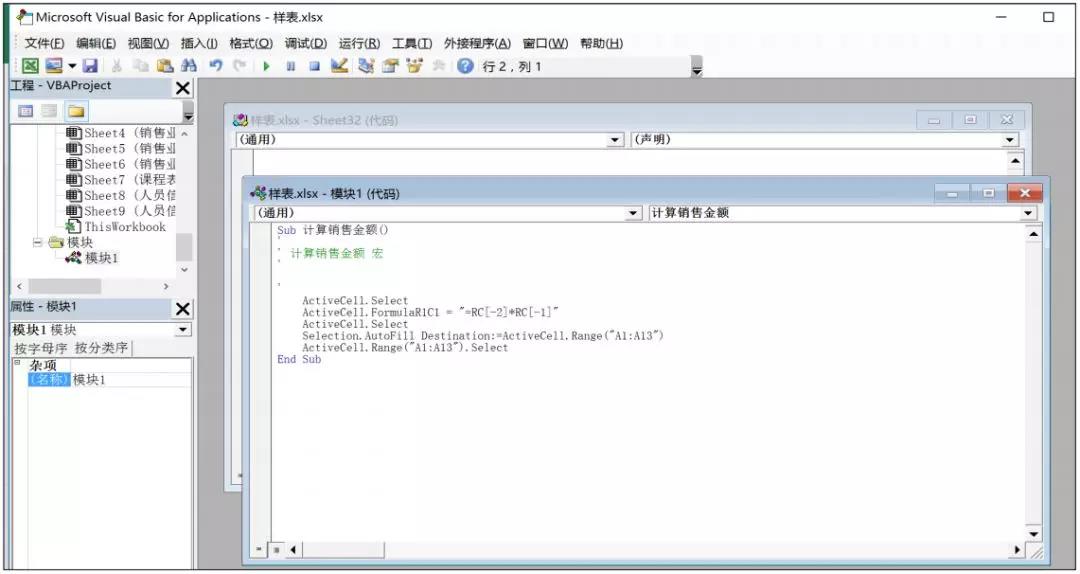Open the 工具(T) menu
This screenshot has width=1080, height=574.
(x=412, y=43)
